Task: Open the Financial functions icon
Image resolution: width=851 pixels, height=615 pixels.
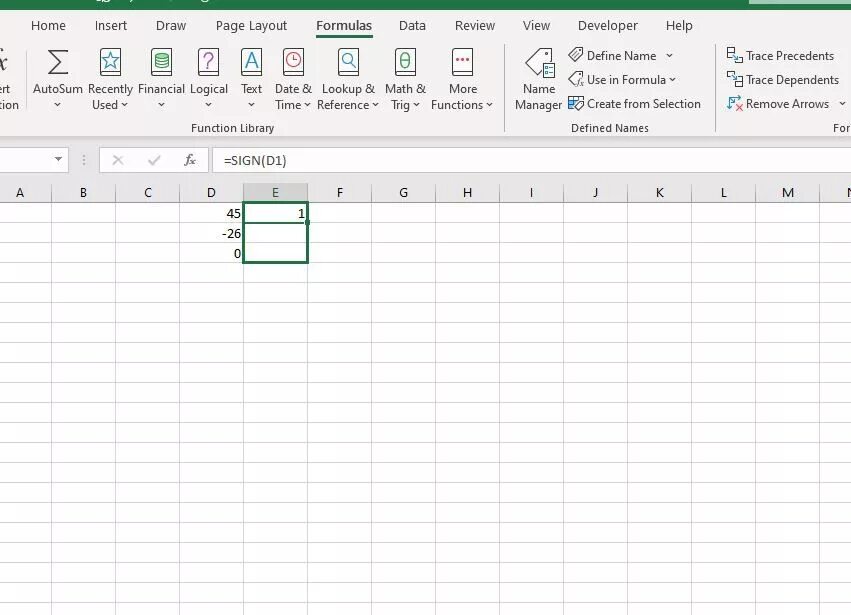Action: 161,62
